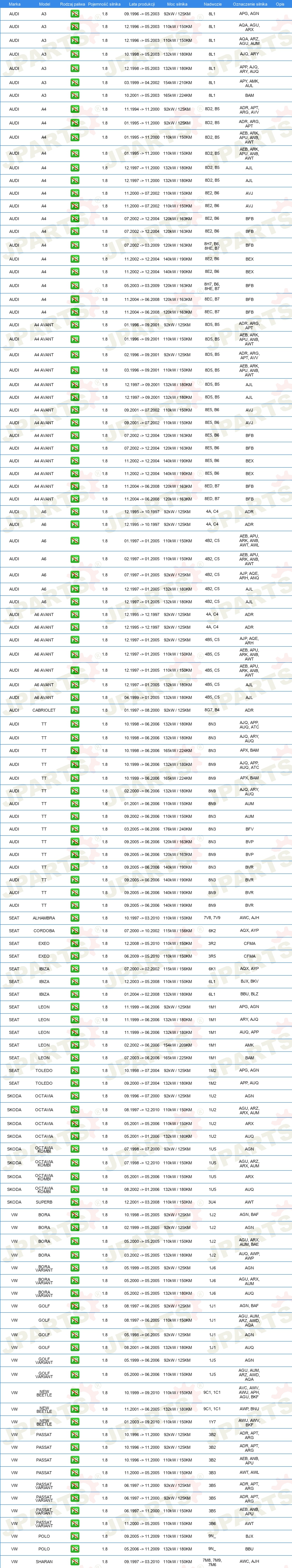Click the Lata produkcji column header
Viewport: 292px width, 1568px height.
pos(142,4)
